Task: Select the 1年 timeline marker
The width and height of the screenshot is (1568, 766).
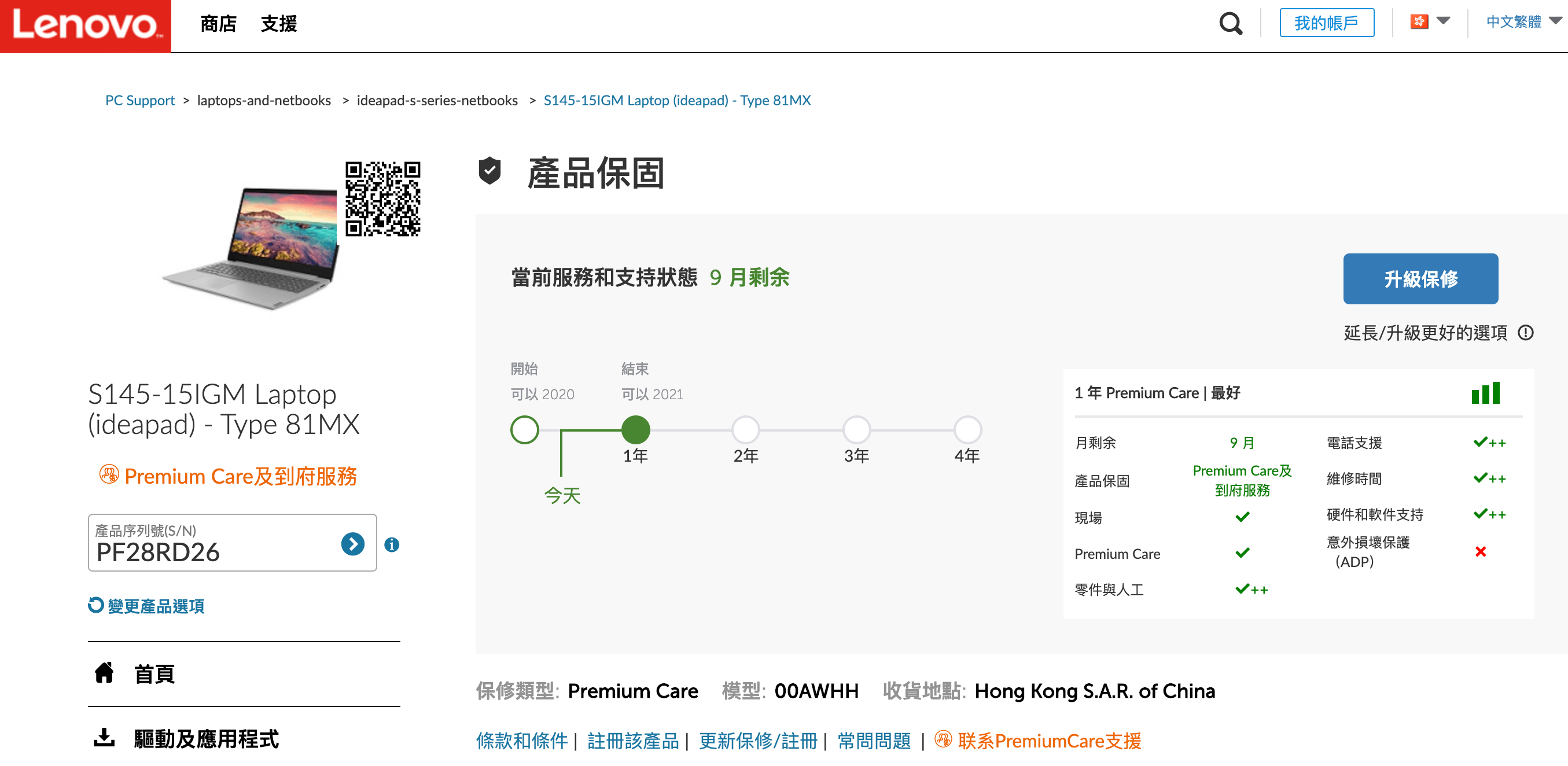Action: click(x=635, y=429)
